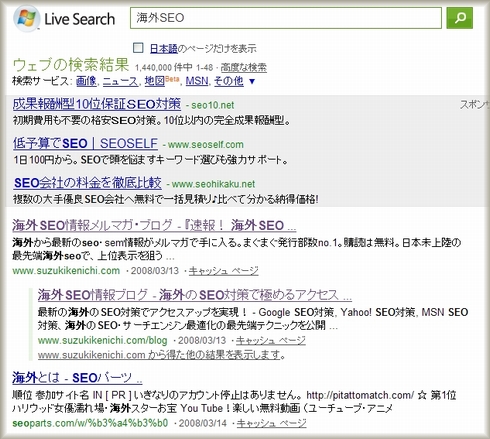Image resolution: width=490 pixels, height=439 pixels.
Task: Open sponsored link 低予算でSEO | SEOSELF
Action: click(x=85, y=143)
